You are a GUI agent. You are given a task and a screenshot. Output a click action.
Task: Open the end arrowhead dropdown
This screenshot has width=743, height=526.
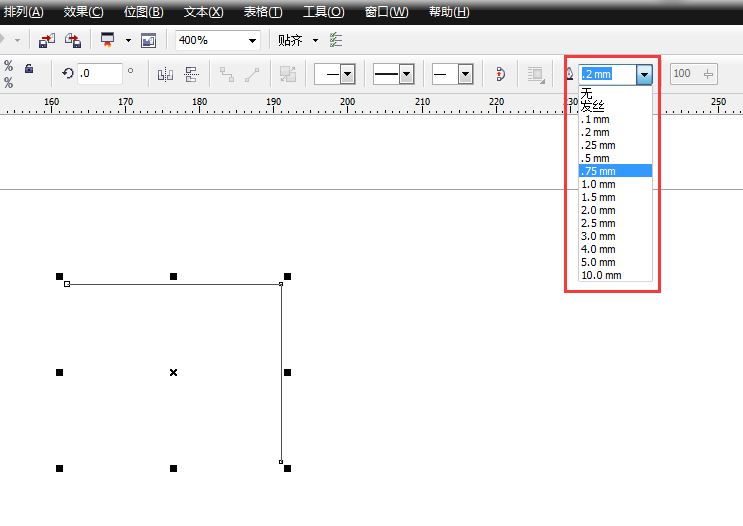pyautogui.click(x=465, y=74)
